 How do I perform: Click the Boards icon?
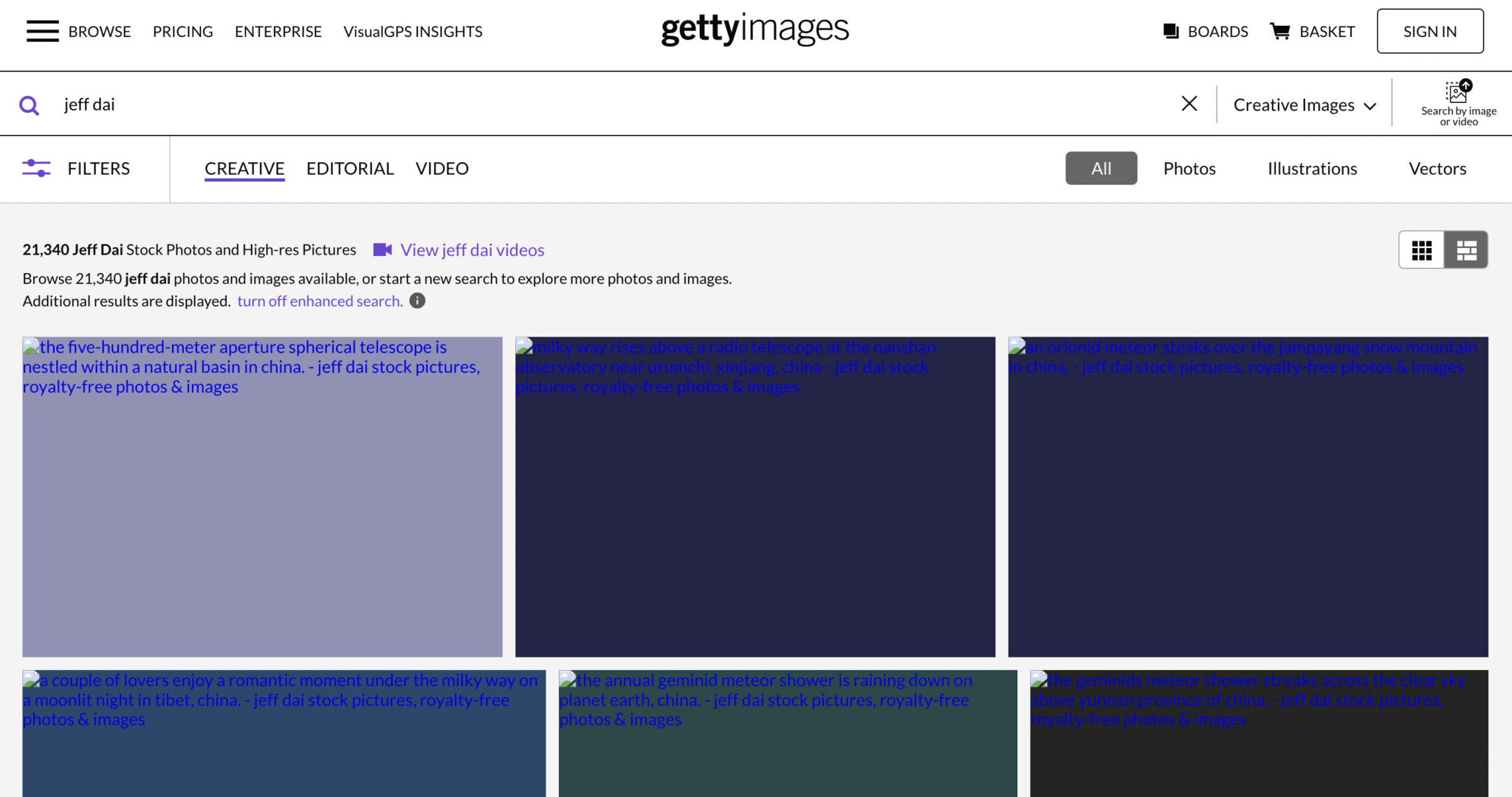tap(1171, 31)
